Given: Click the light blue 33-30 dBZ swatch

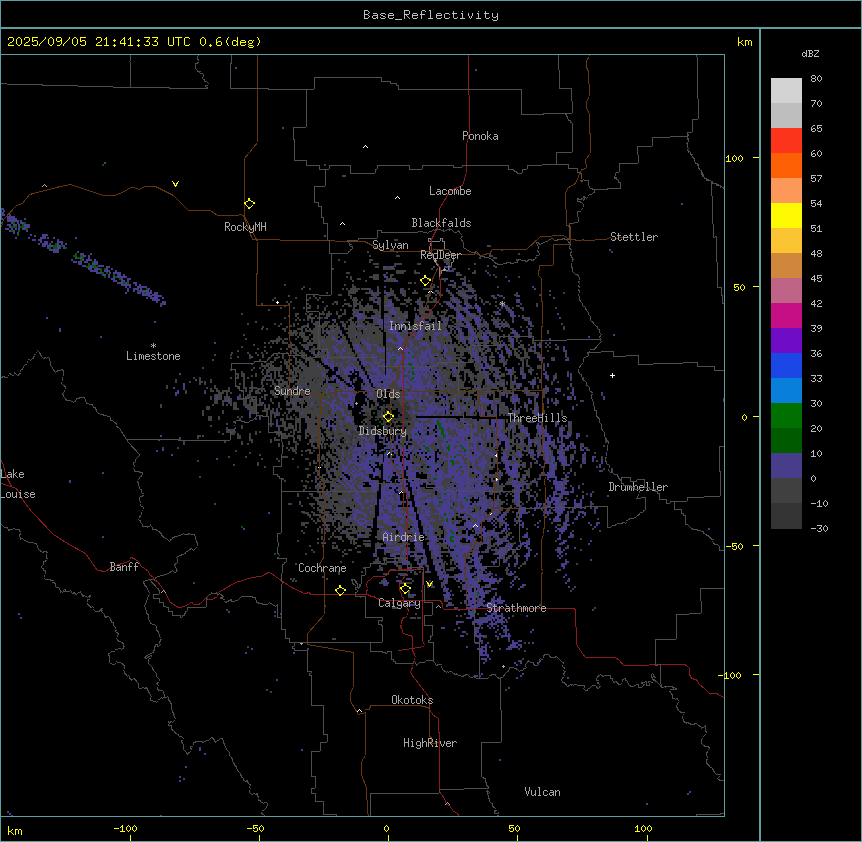Looking at the screenshot, I should pos(786,391).
